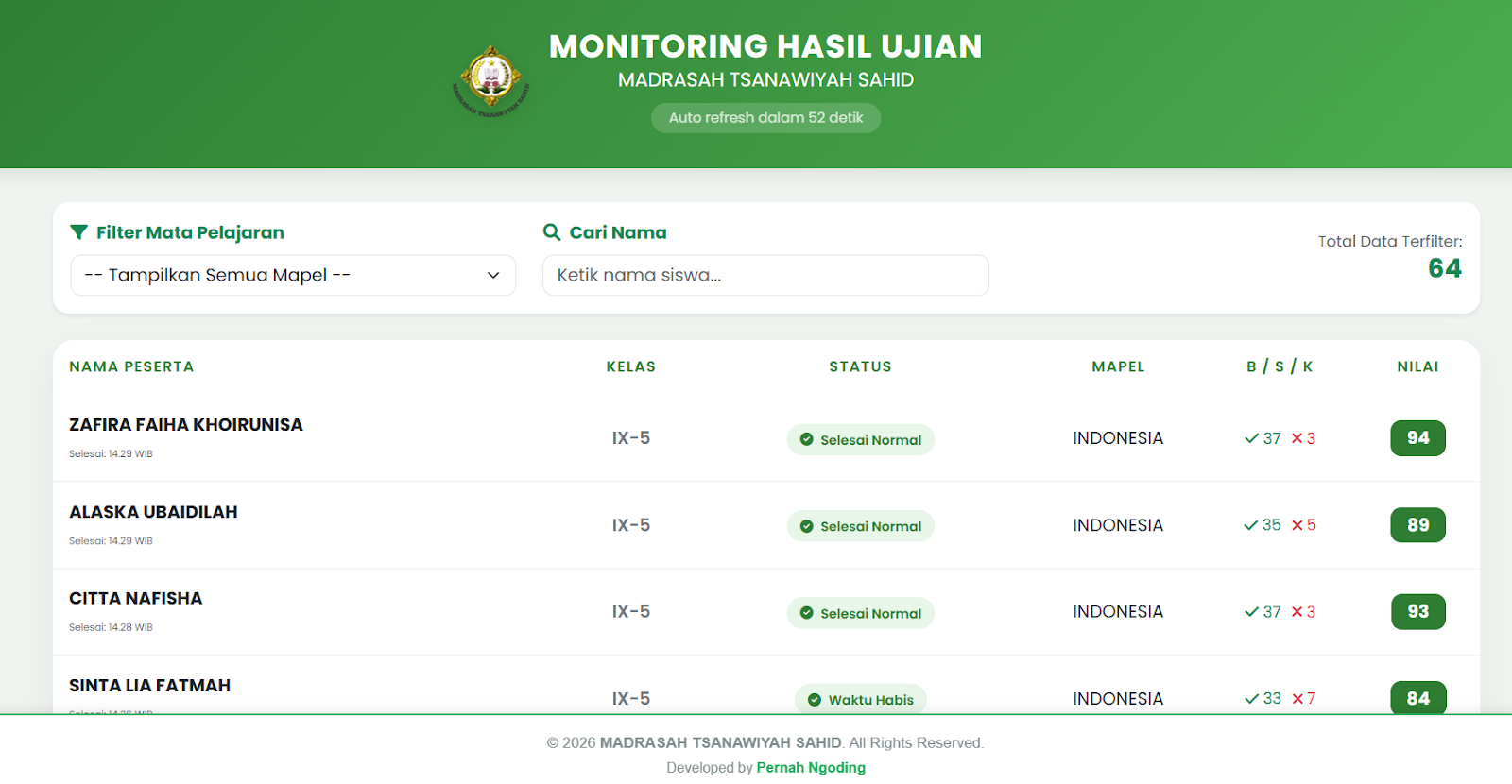Click the B / S / K column header
1512x784 pixels.
[1280, 366]
